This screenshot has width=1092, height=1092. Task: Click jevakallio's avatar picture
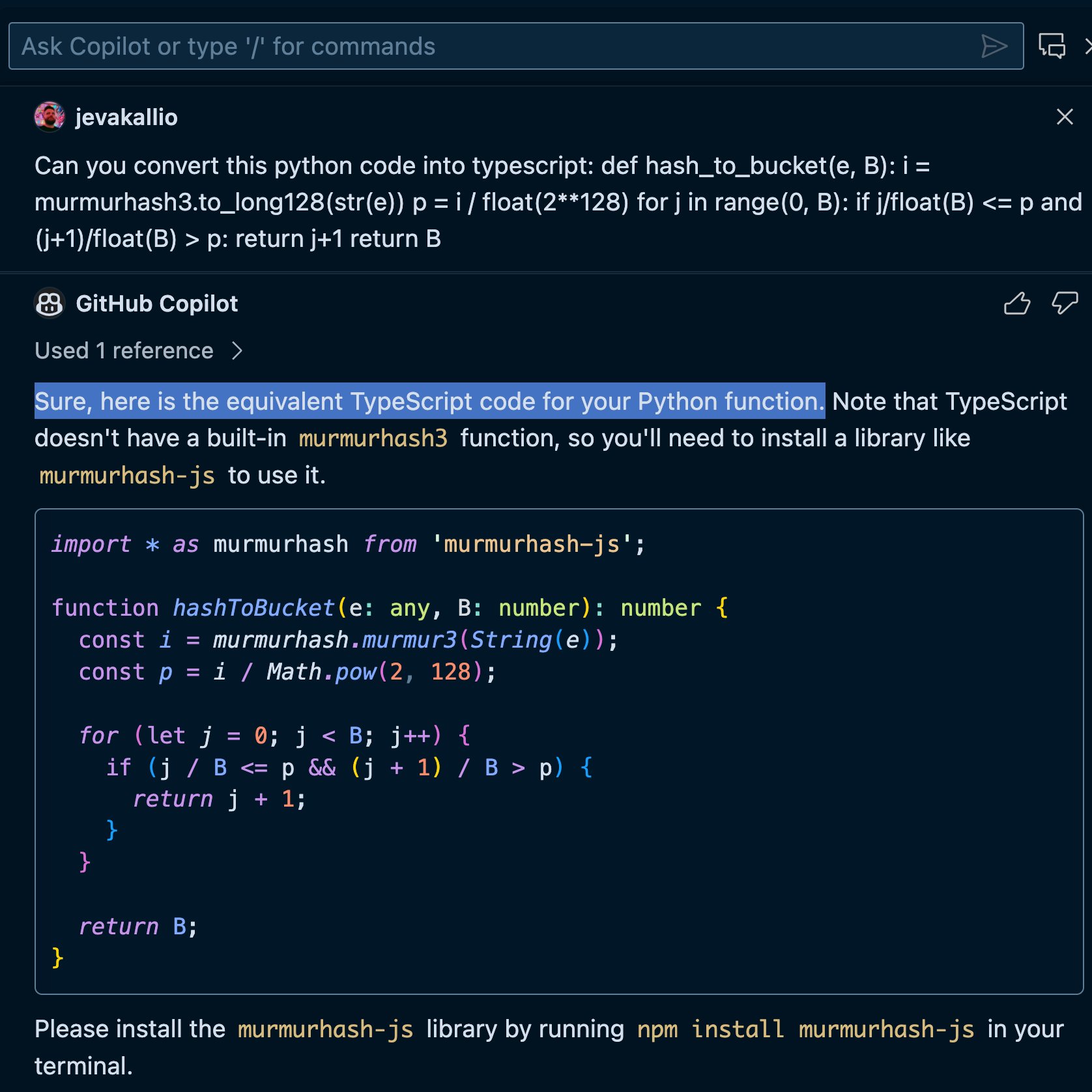(50, 117)
